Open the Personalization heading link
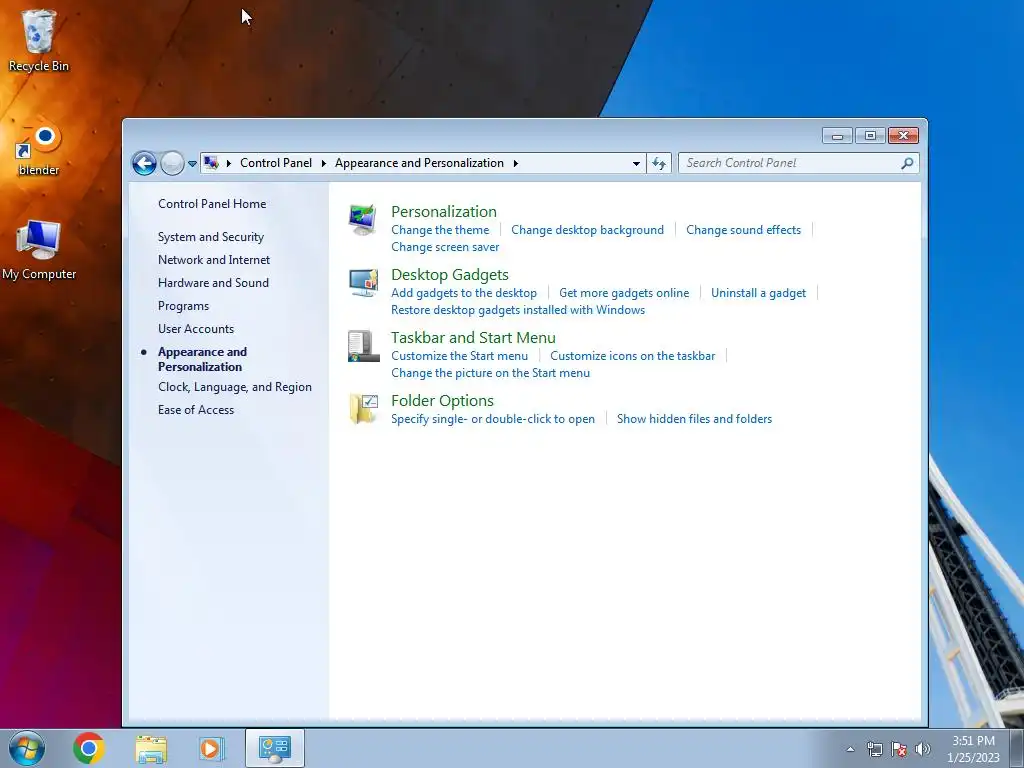This screenshot has width=1024, height=768. tap(443, 212)
